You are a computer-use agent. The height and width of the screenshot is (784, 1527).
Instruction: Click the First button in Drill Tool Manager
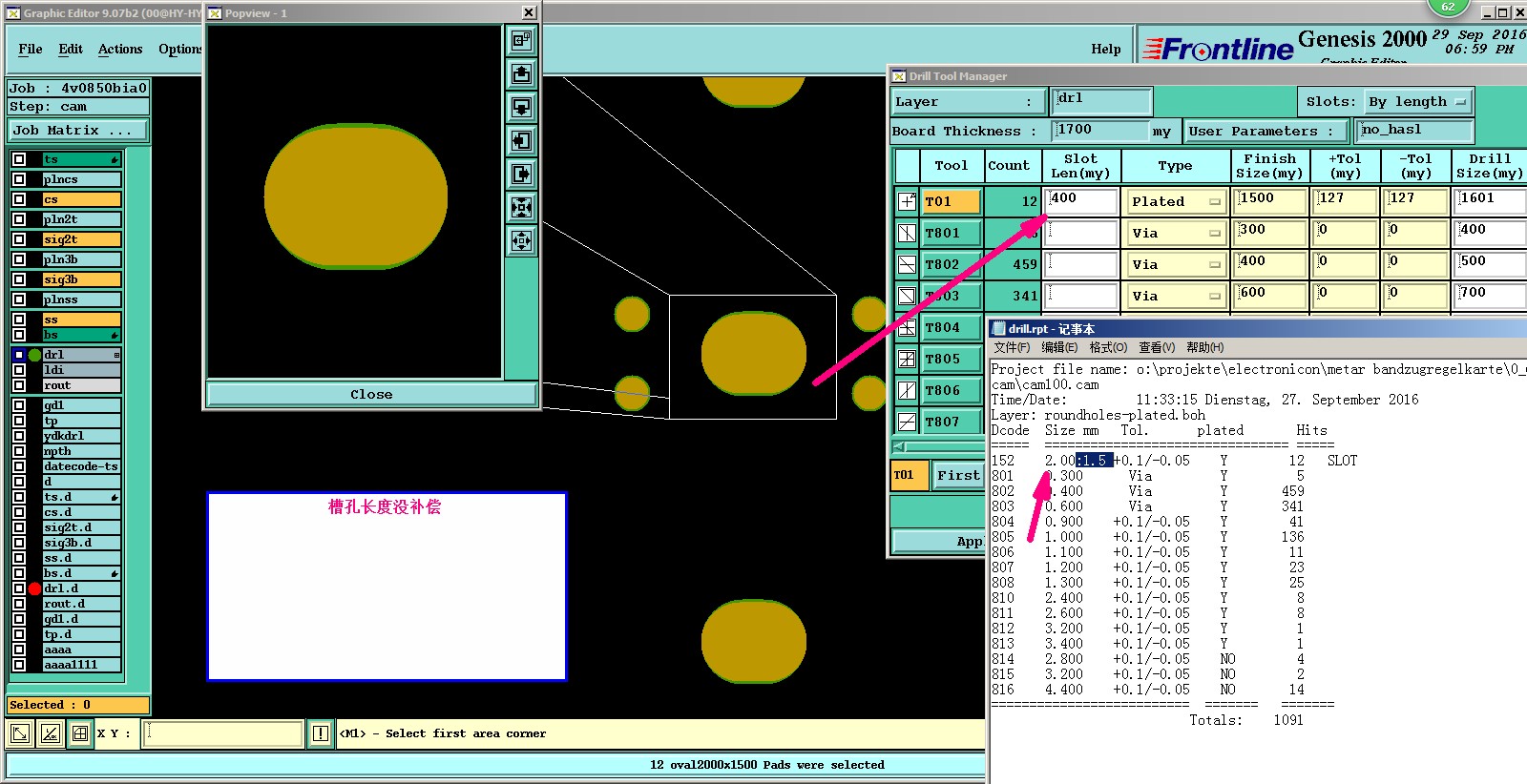[x=957, y=475]
